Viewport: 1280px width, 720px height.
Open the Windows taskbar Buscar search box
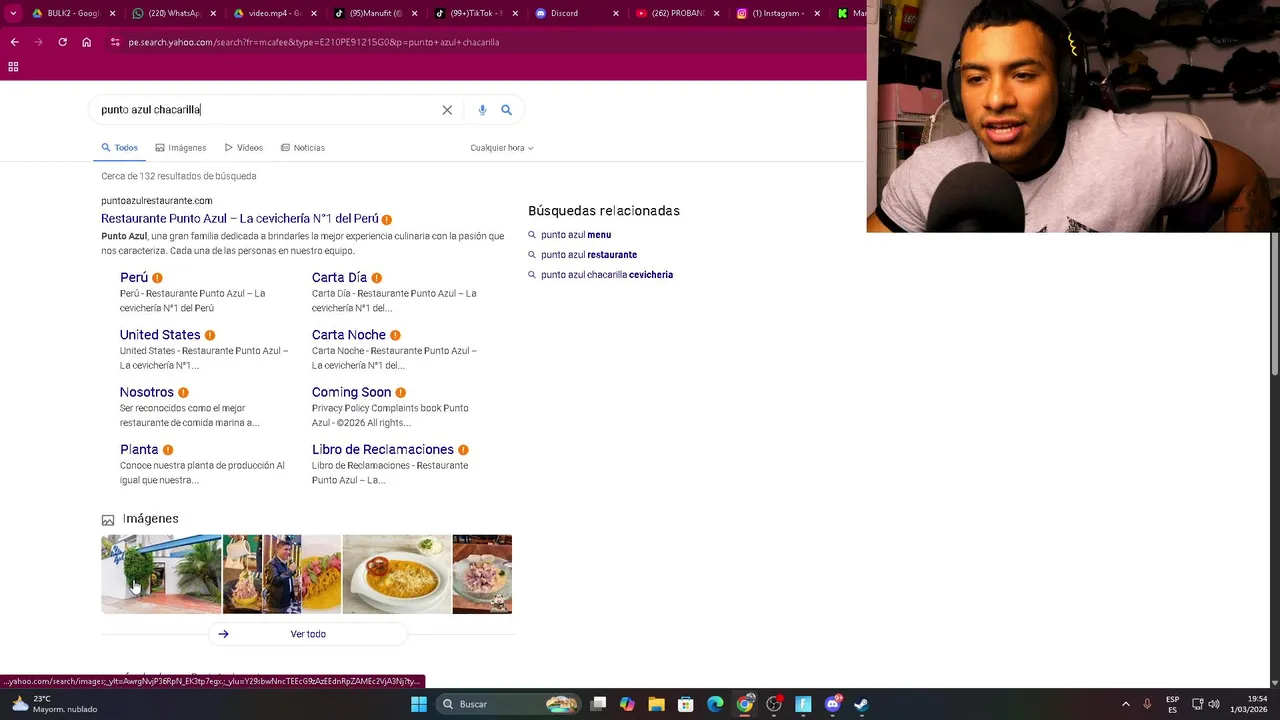(x=509, y=704)
